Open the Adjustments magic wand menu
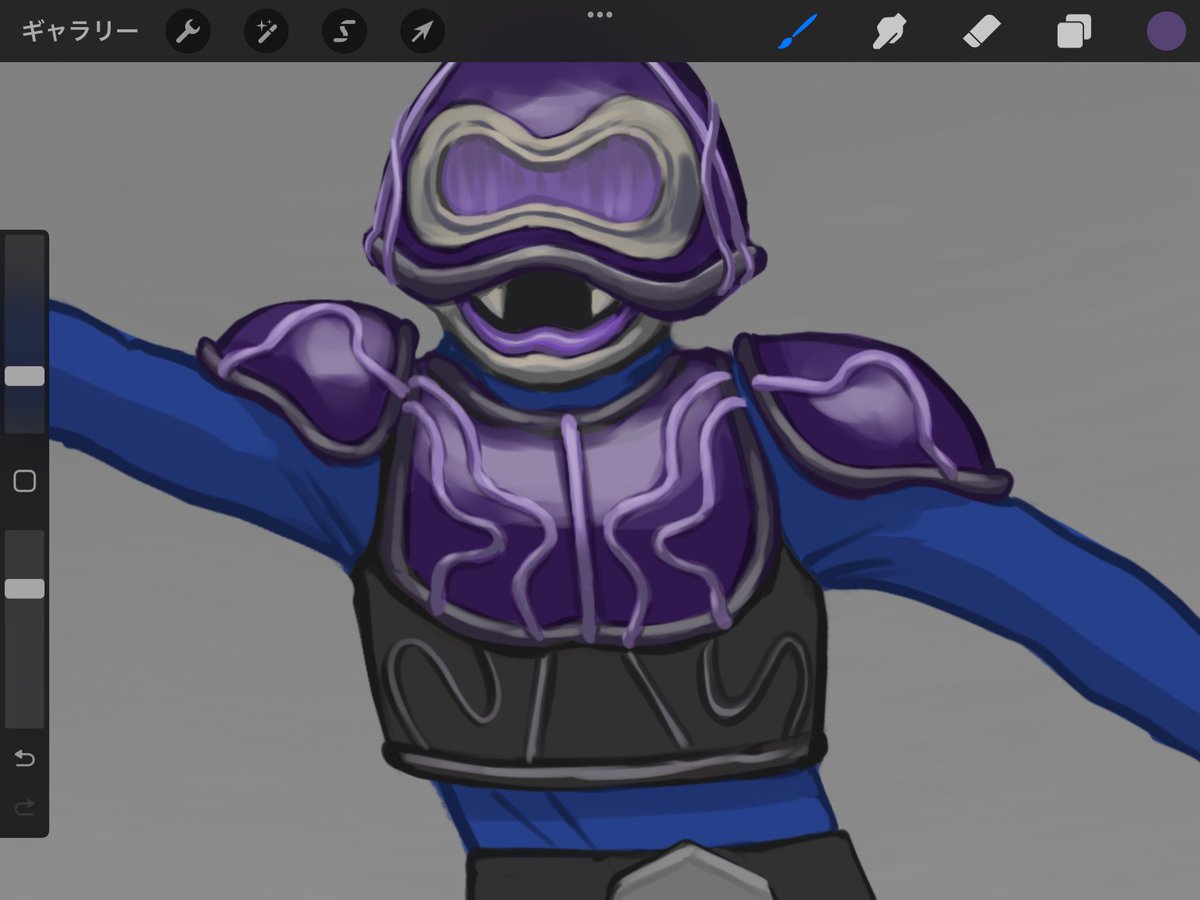Image resolution: width=1200 pixels, height=900 pixels. tap(265, 32)
